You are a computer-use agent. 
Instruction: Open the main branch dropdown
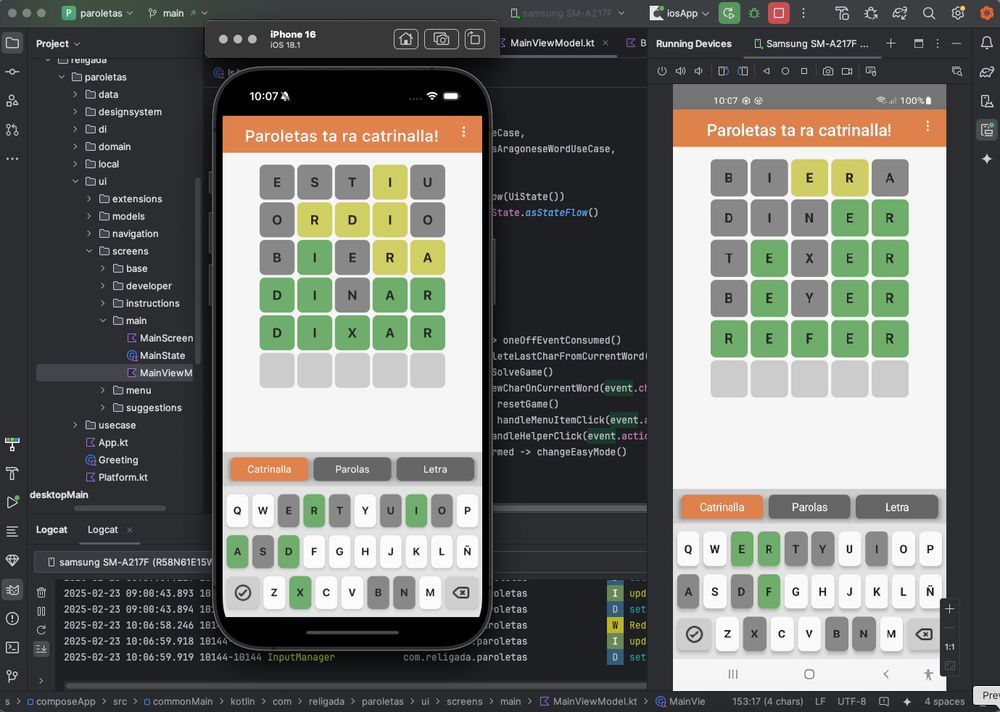pos(177,13)
